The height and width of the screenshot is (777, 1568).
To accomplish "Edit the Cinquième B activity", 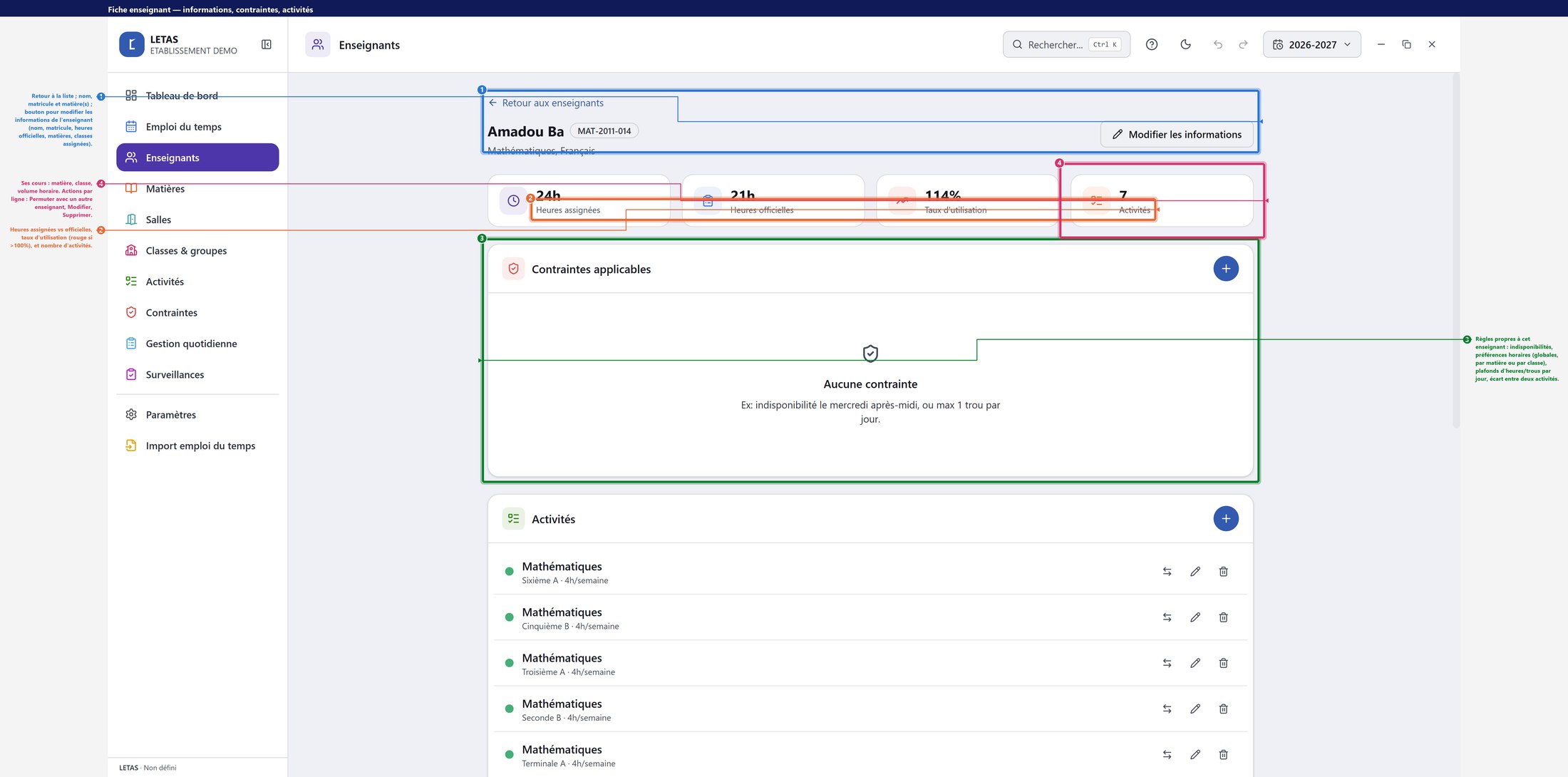I will point(1195,617).
